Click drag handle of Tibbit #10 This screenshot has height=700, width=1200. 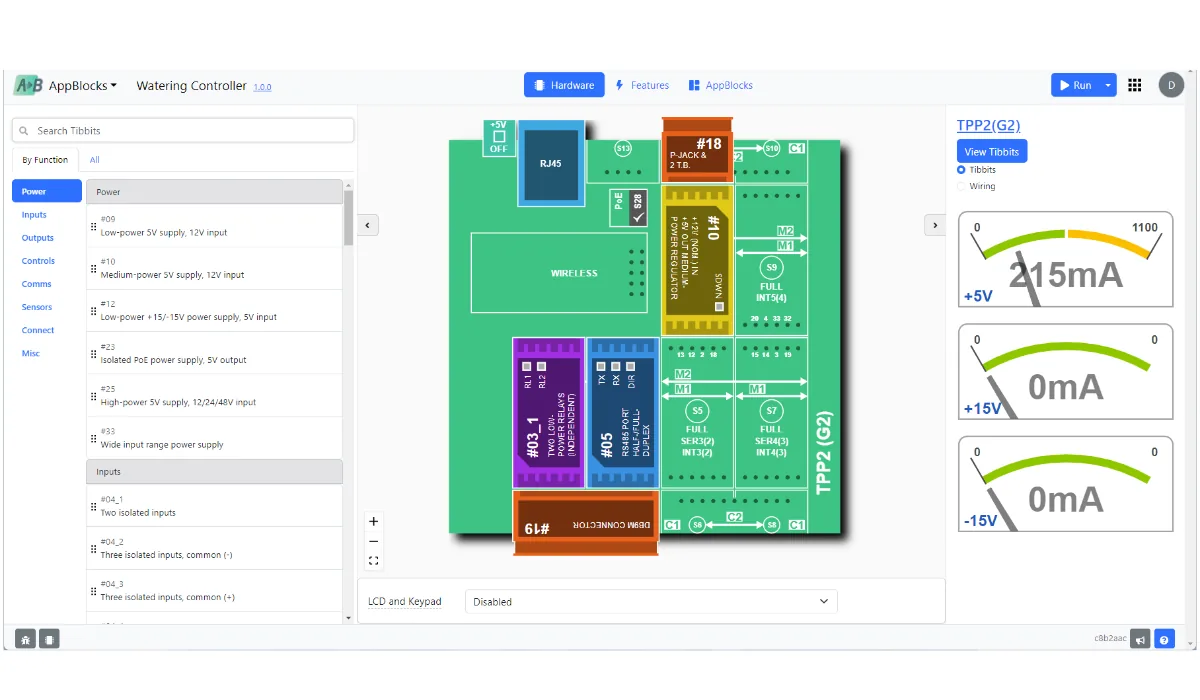click(x=94, y=268)
